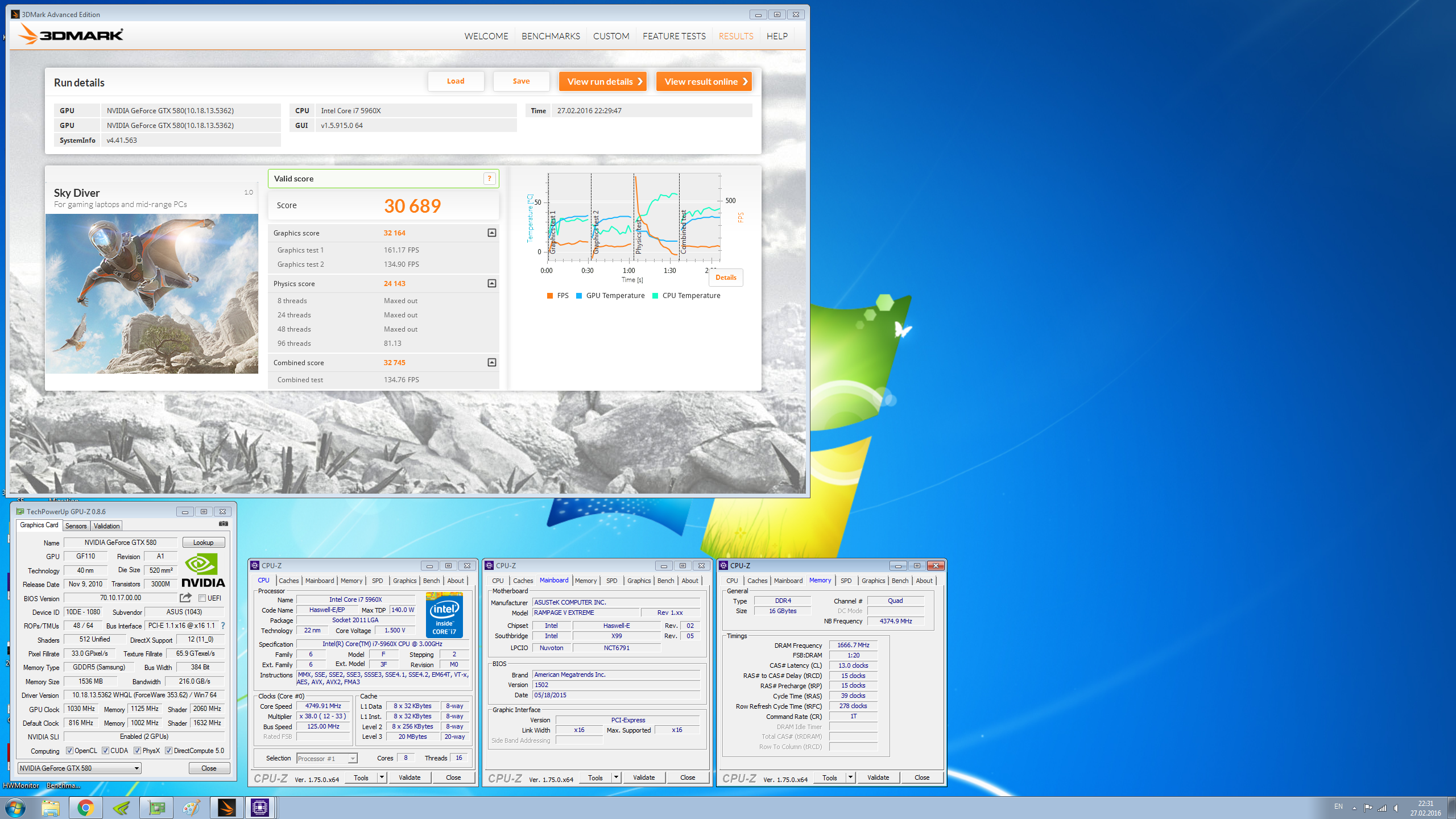This screenshot has width=1456, height=819.
Task: Click the NVIDIA logo in GPU-Z
Action: pyautogui.click(x=203, y=570)
